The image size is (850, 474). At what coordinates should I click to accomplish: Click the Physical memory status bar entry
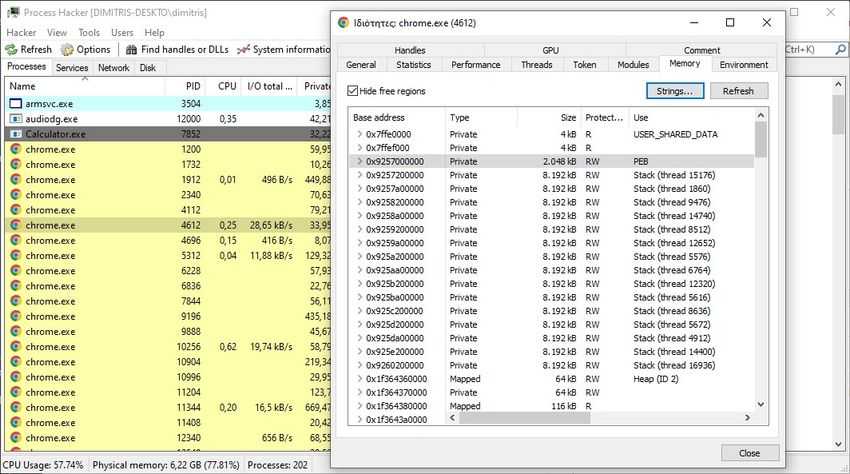point(165,465)
